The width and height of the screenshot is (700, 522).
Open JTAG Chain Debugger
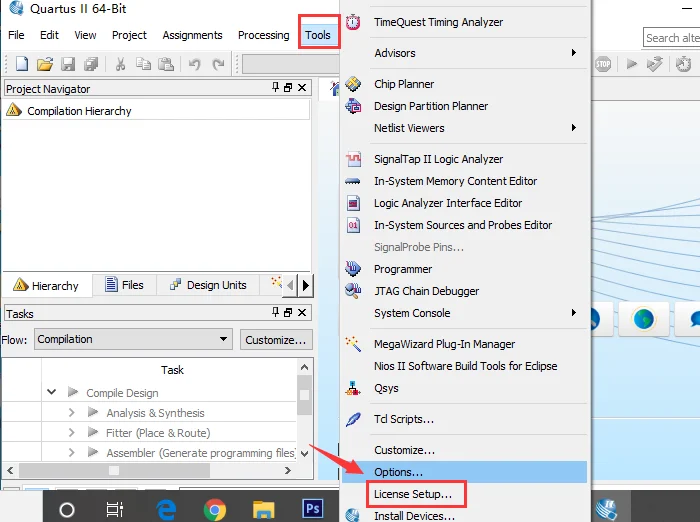click(465, 291)
